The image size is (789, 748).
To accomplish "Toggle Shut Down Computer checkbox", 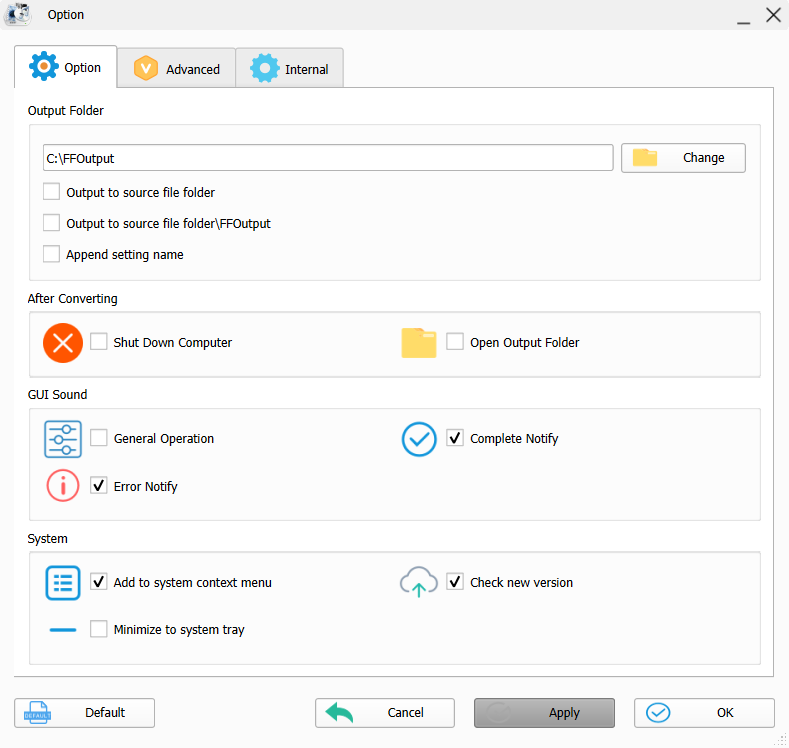I will pos(99,342).
